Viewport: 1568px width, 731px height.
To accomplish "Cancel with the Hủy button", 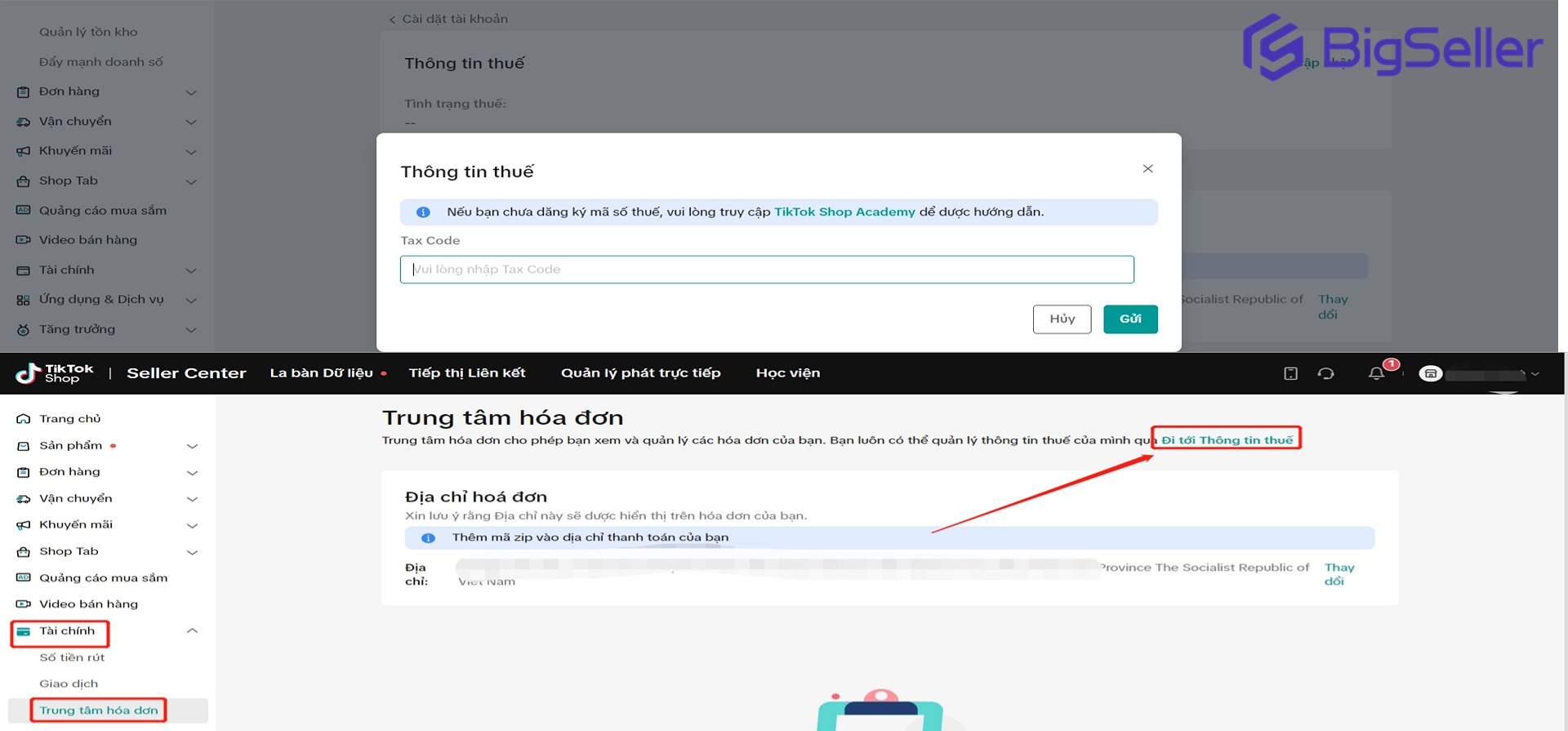I will coord(1062,319).
